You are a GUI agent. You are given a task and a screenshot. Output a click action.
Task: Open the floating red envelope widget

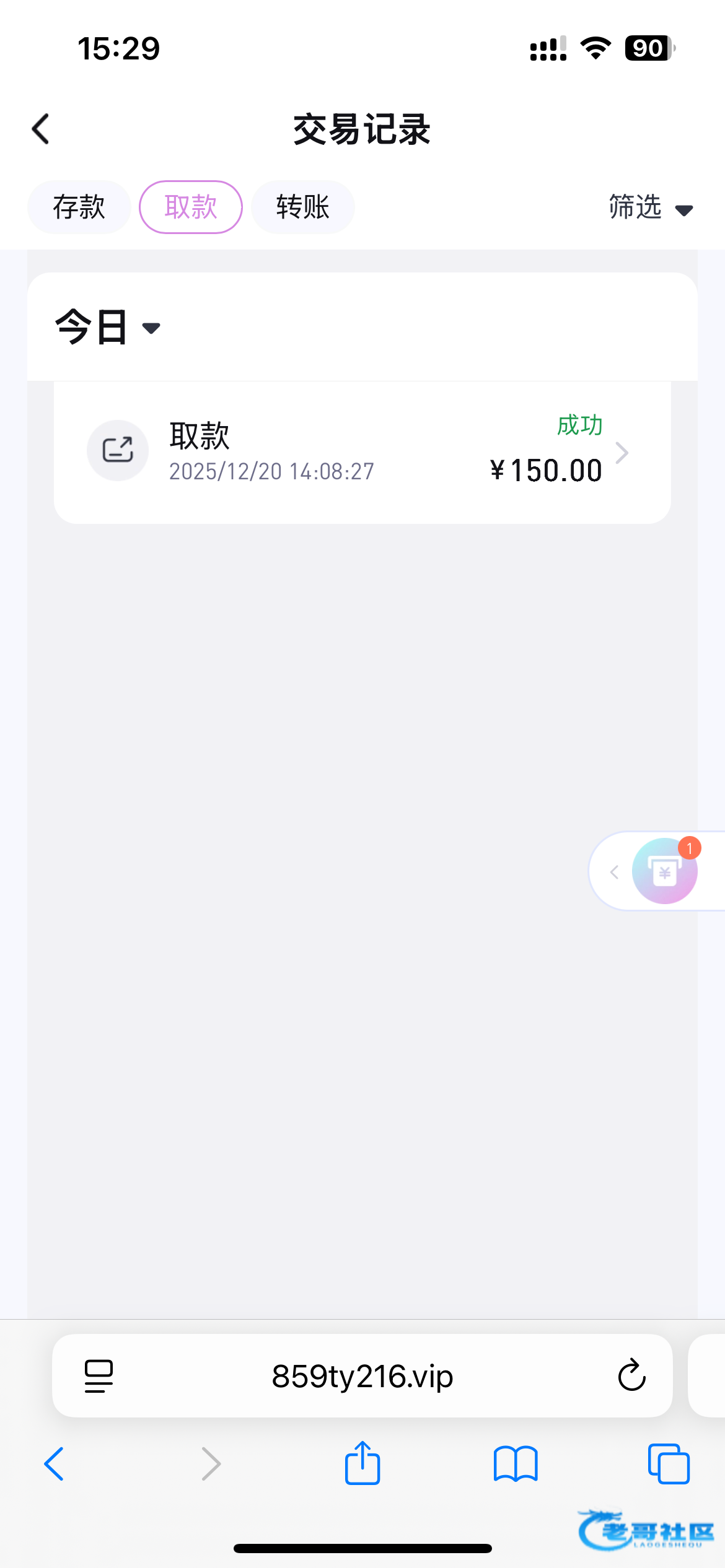[x=665, y=871]
